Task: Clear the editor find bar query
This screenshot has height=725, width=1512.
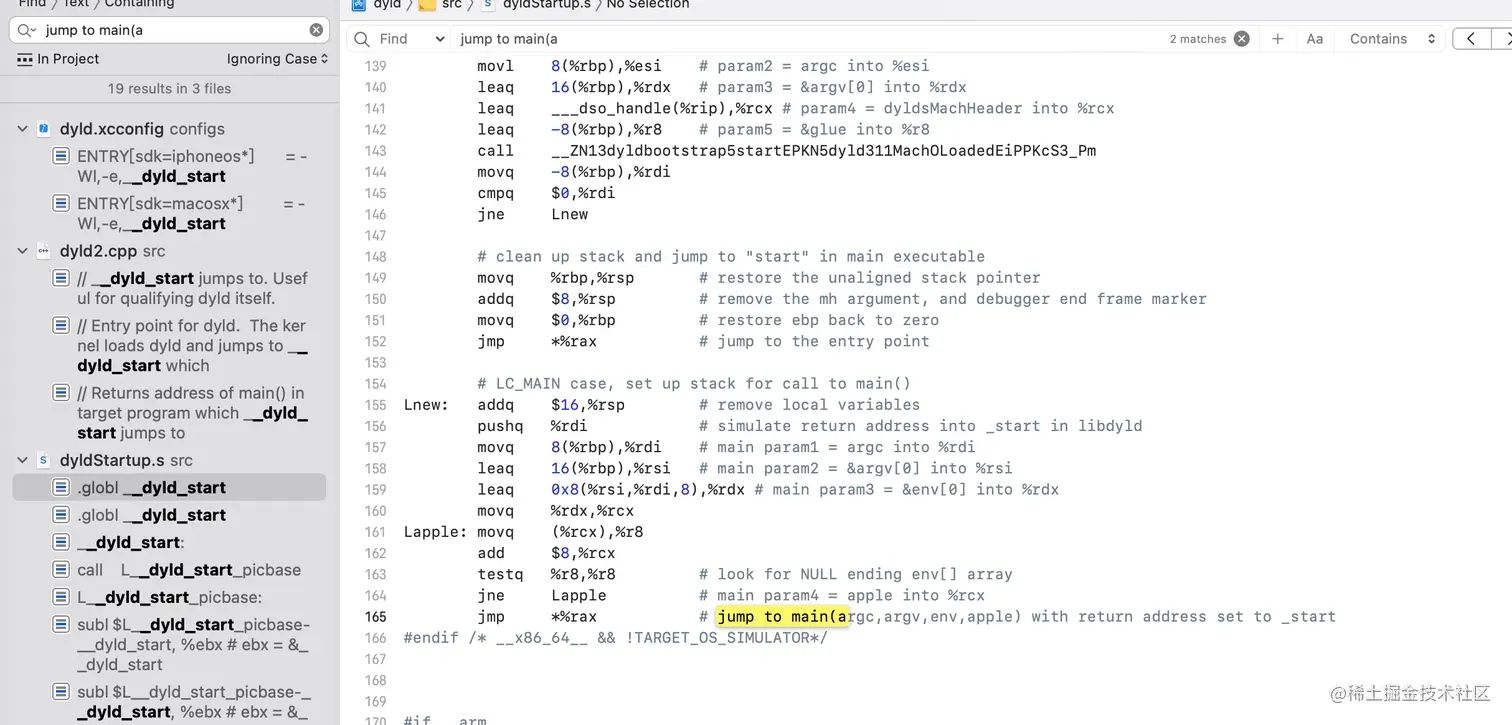Action: (x=1241, y=39)
